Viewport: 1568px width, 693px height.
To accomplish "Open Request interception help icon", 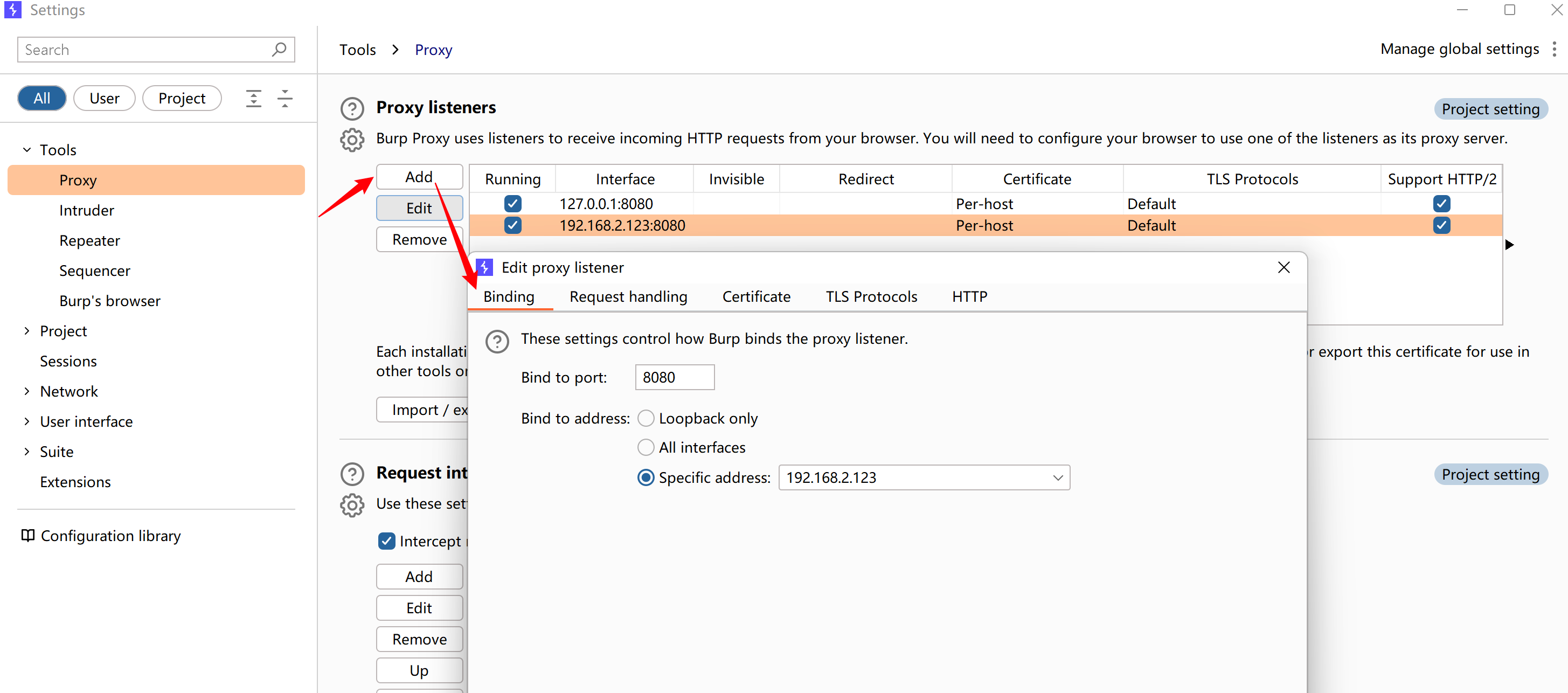I will coord(352,474).
